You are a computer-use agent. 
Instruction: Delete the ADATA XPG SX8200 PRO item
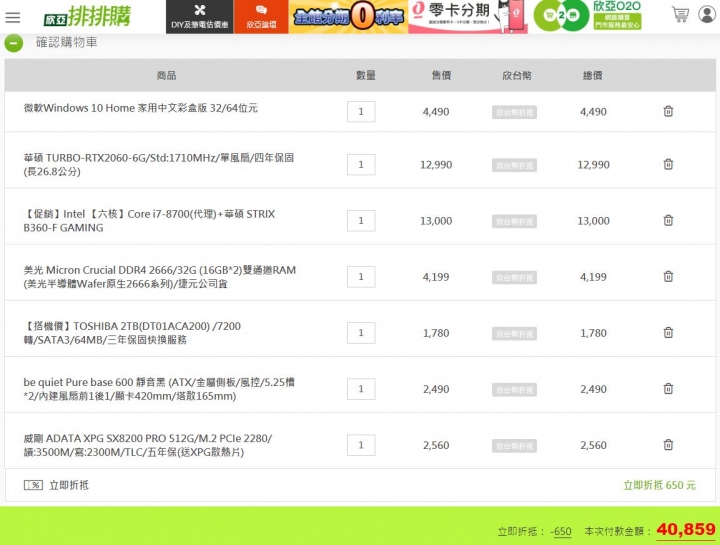668,444
